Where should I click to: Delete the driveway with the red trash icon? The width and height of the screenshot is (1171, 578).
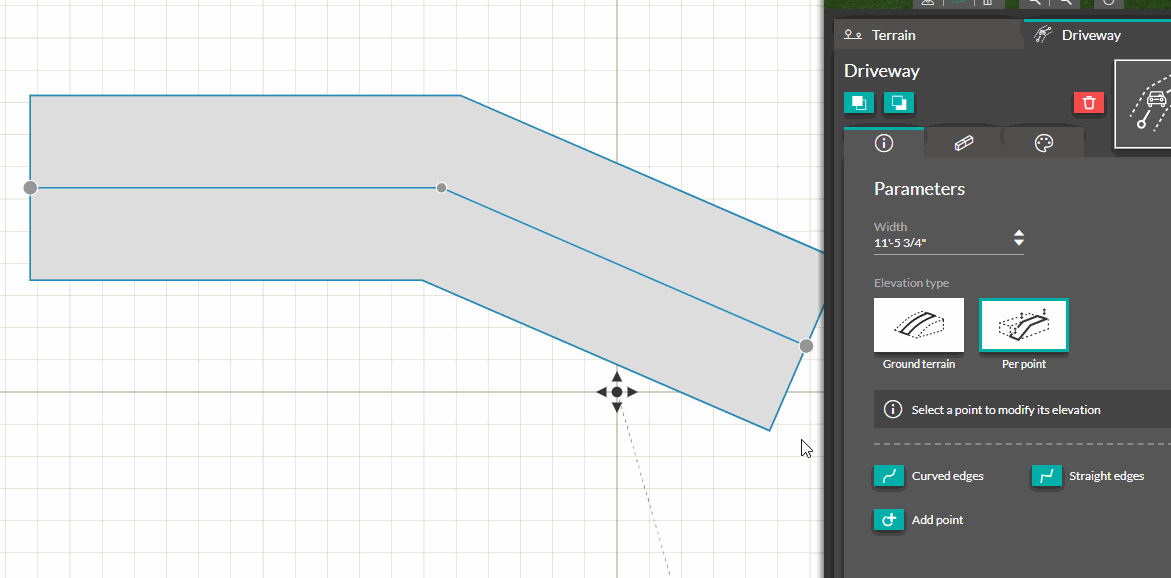point(1088,102)
